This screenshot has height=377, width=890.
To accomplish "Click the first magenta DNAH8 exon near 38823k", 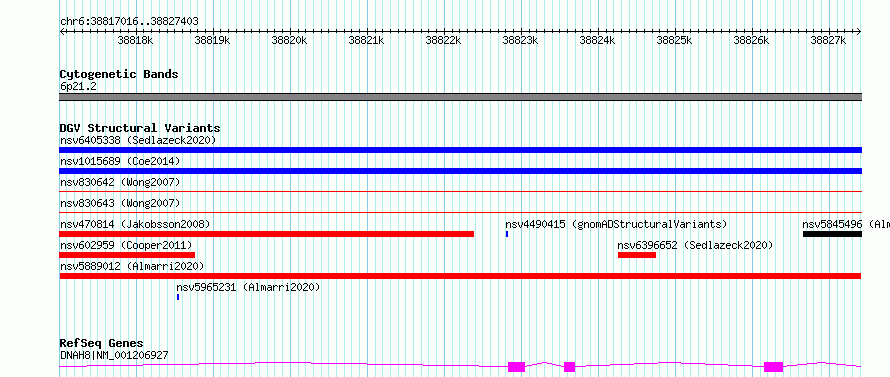I will (517, 367).
